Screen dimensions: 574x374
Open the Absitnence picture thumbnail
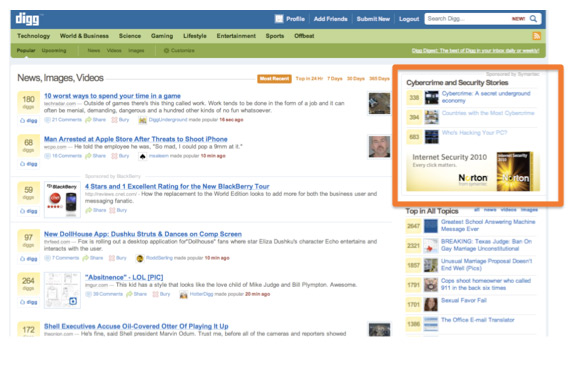coord(62,290)
